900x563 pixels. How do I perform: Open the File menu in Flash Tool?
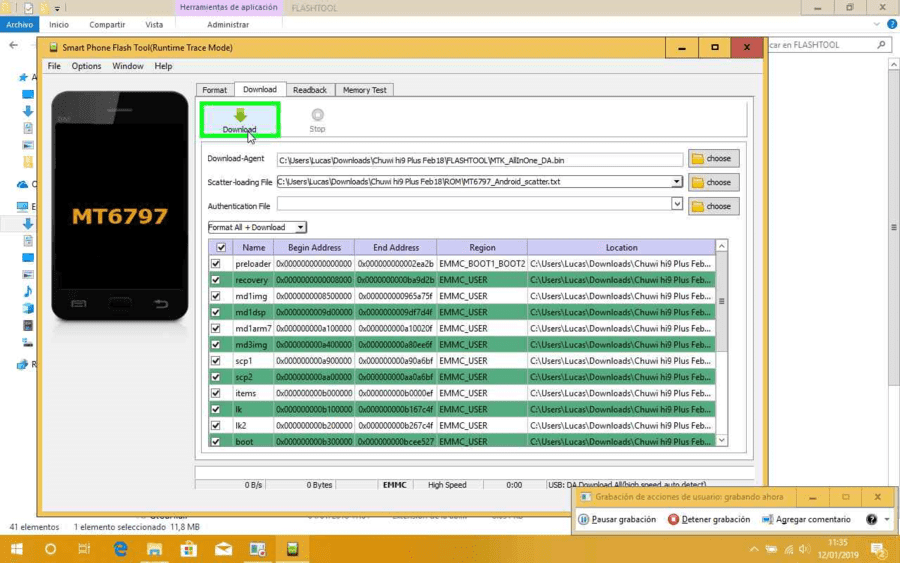(54, 66)
